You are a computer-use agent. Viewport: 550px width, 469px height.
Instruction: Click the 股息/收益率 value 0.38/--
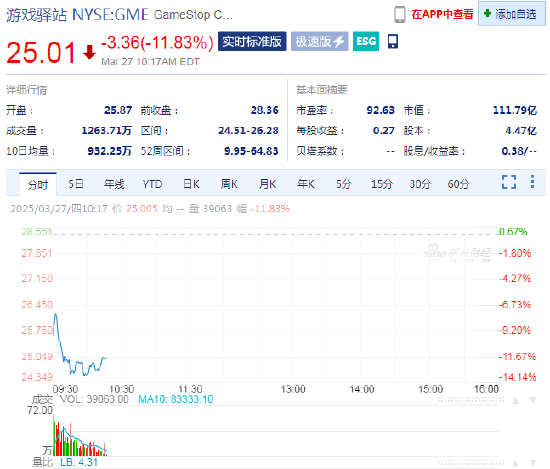[519, 151]
